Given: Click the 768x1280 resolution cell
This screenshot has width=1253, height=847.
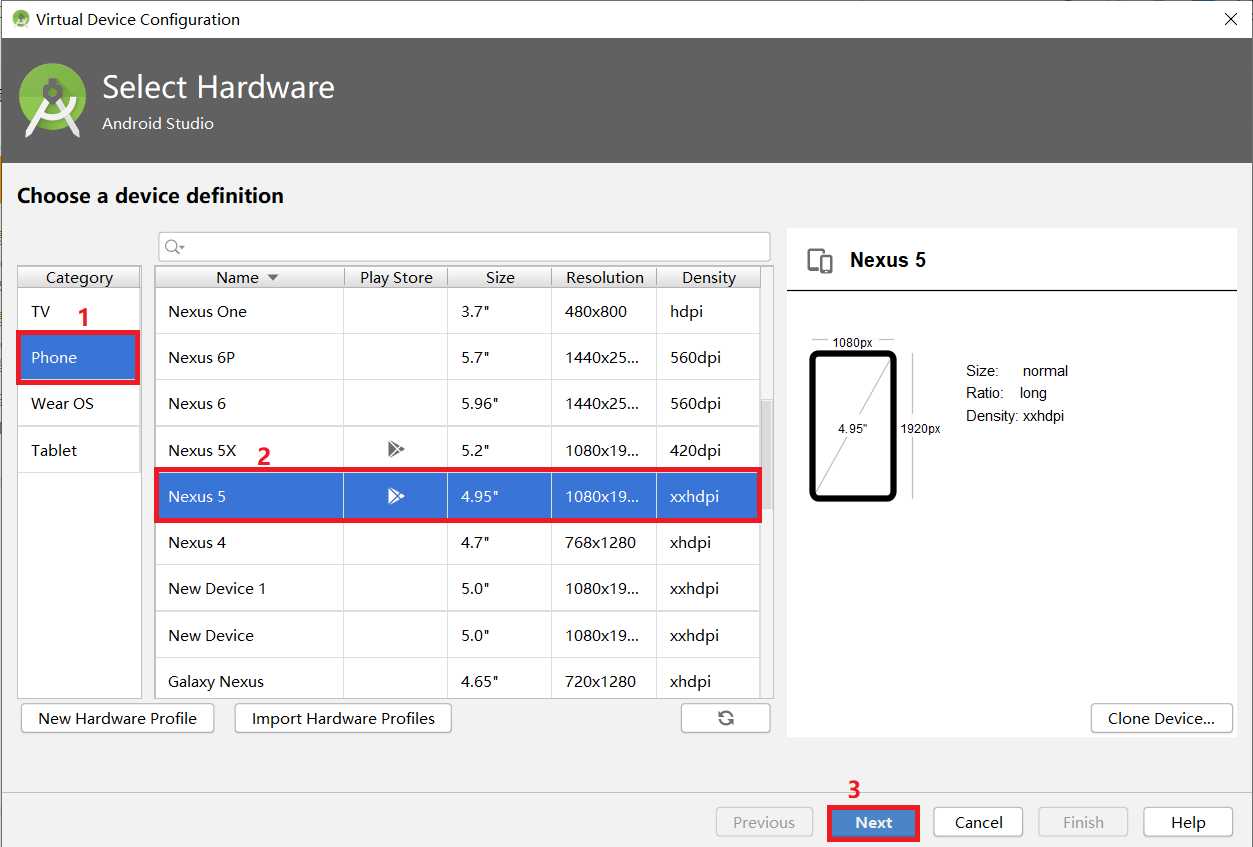Looking at the screenshot, I should [x=605, y=542].
